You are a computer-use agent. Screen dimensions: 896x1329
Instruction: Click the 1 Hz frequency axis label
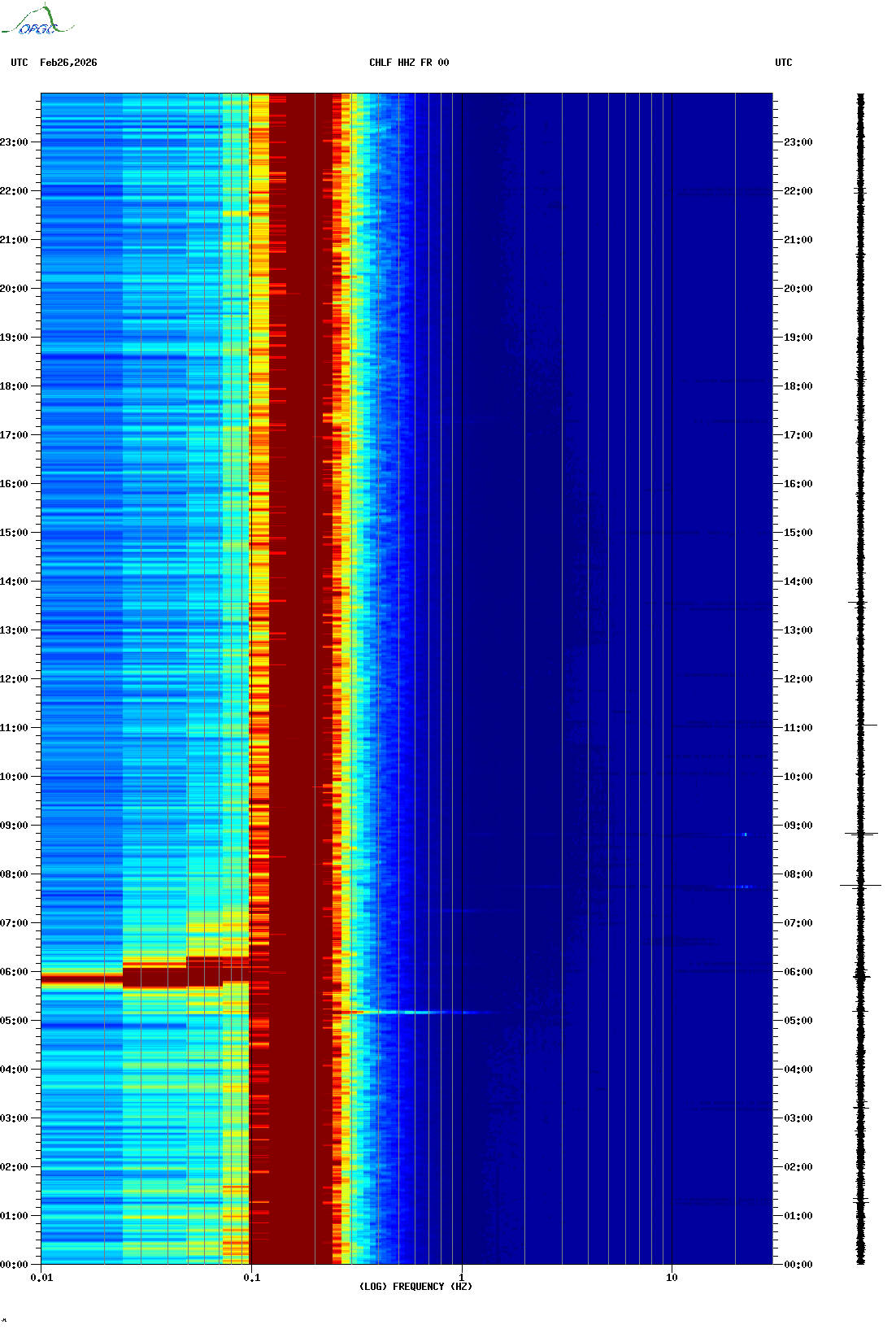462,1278
